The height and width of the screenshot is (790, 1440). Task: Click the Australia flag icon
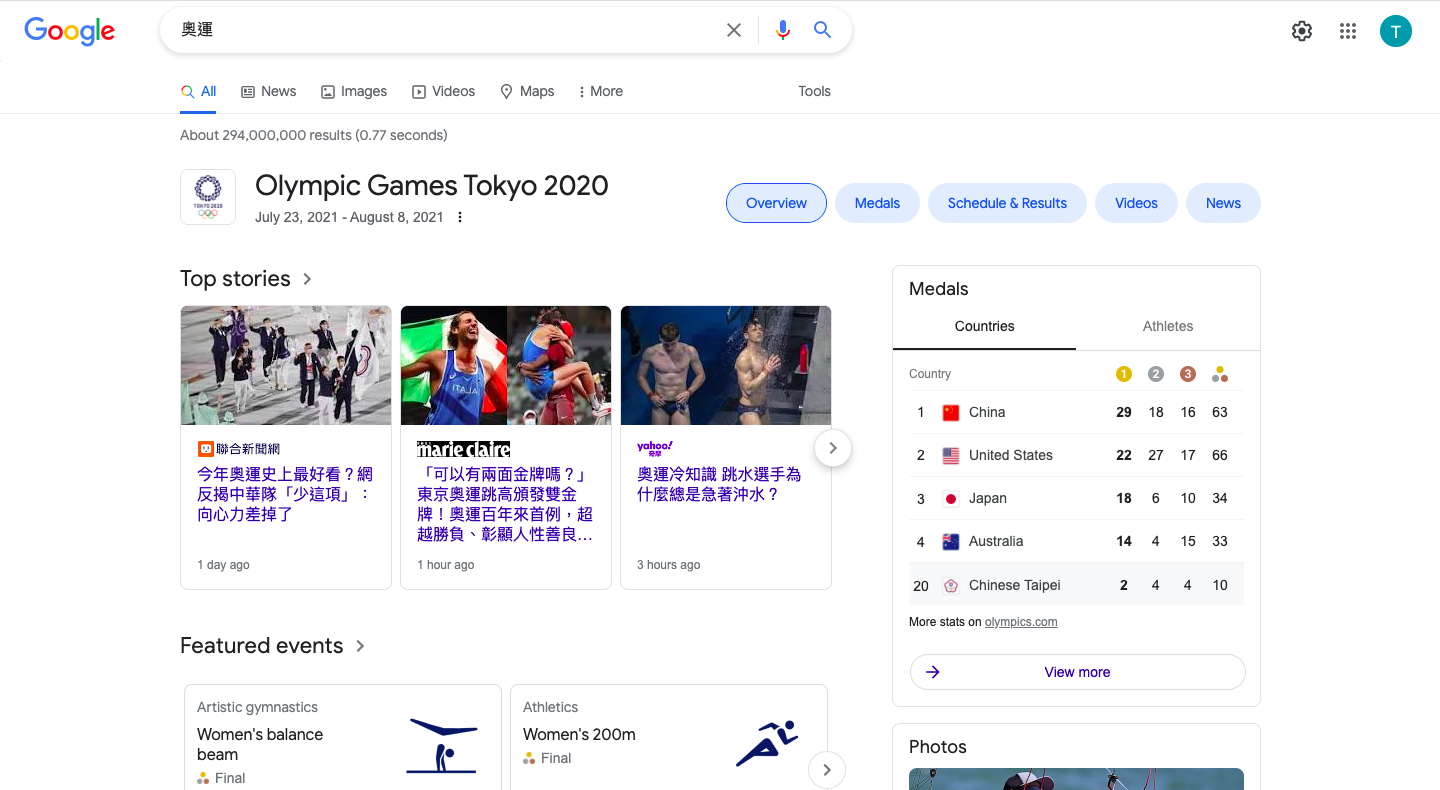(x=951, y=541)
